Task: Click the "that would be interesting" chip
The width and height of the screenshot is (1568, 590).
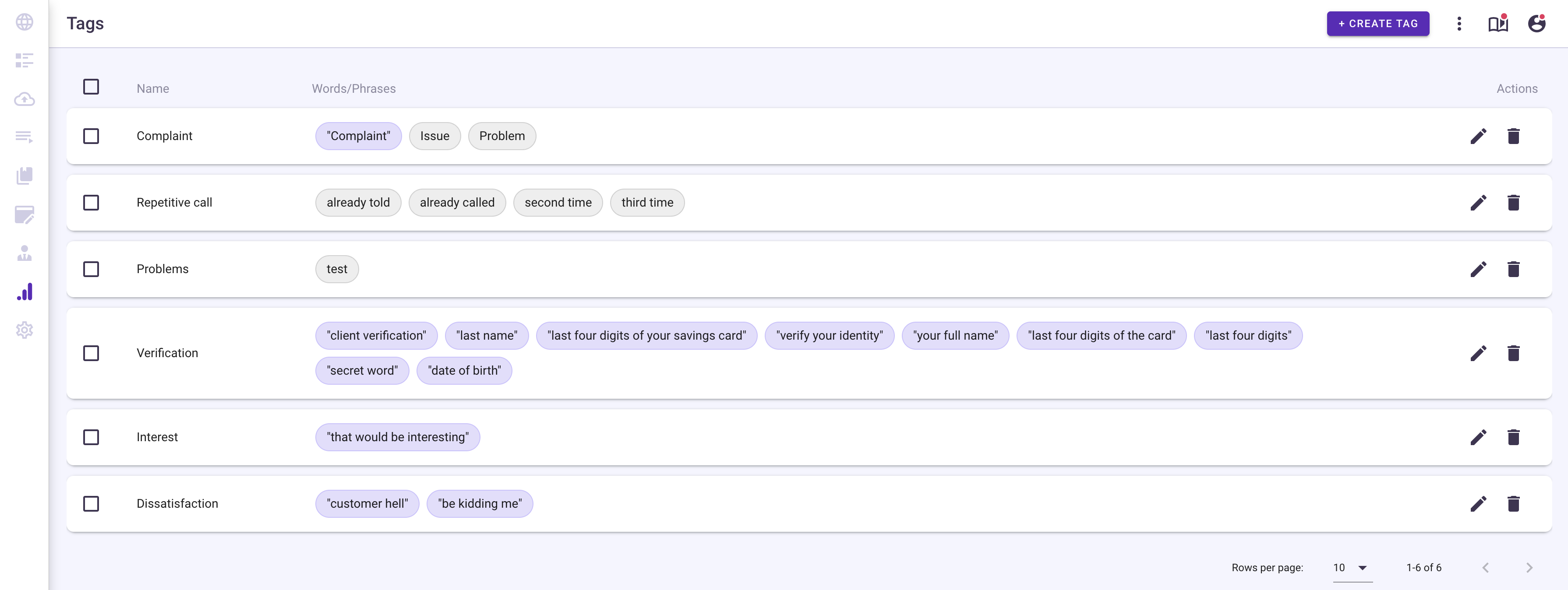Action: click(398, 437)
